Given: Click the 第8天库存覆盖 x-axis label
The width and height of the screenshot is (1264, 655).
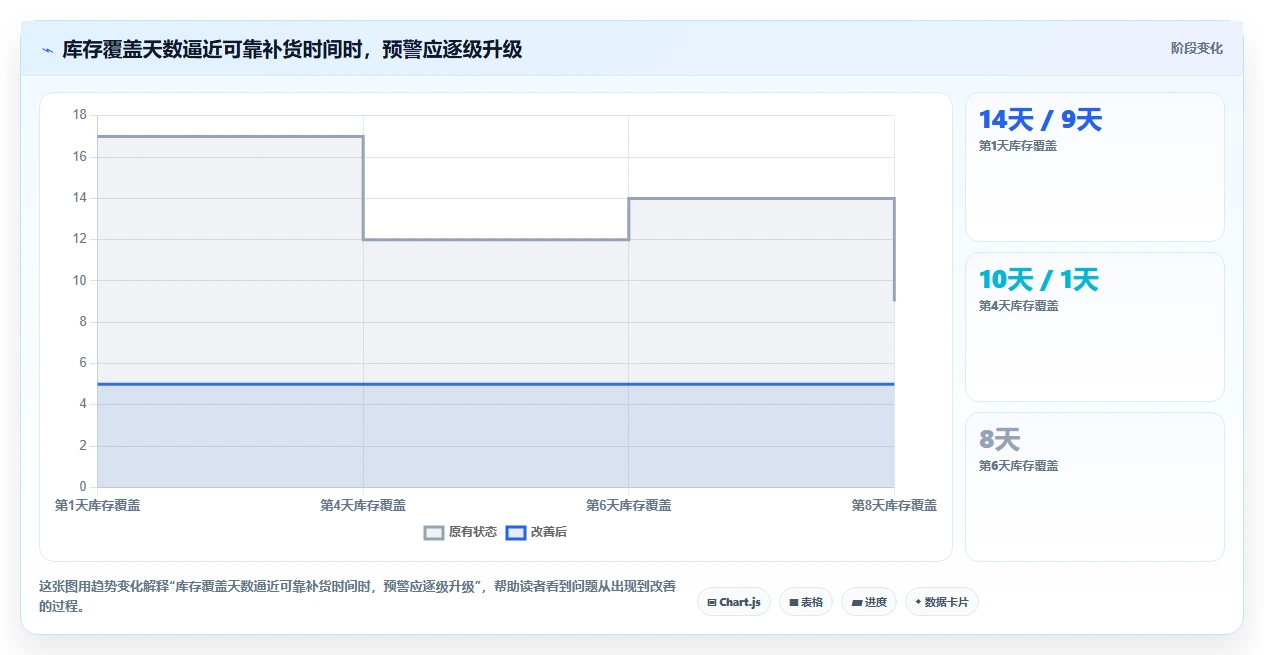Looking at the screenshot, I should point(894,505).
